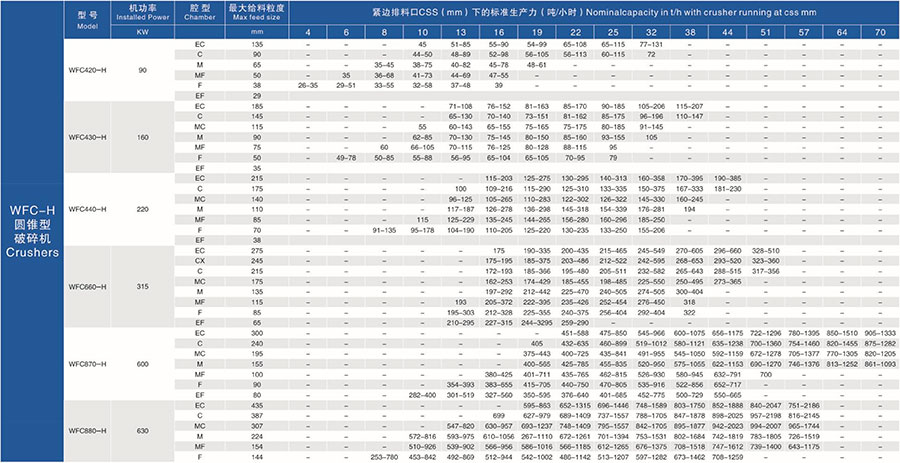Select the '型号 Model' column header
This screenshot has height=463, width=900.
click(x=87, y=20)
